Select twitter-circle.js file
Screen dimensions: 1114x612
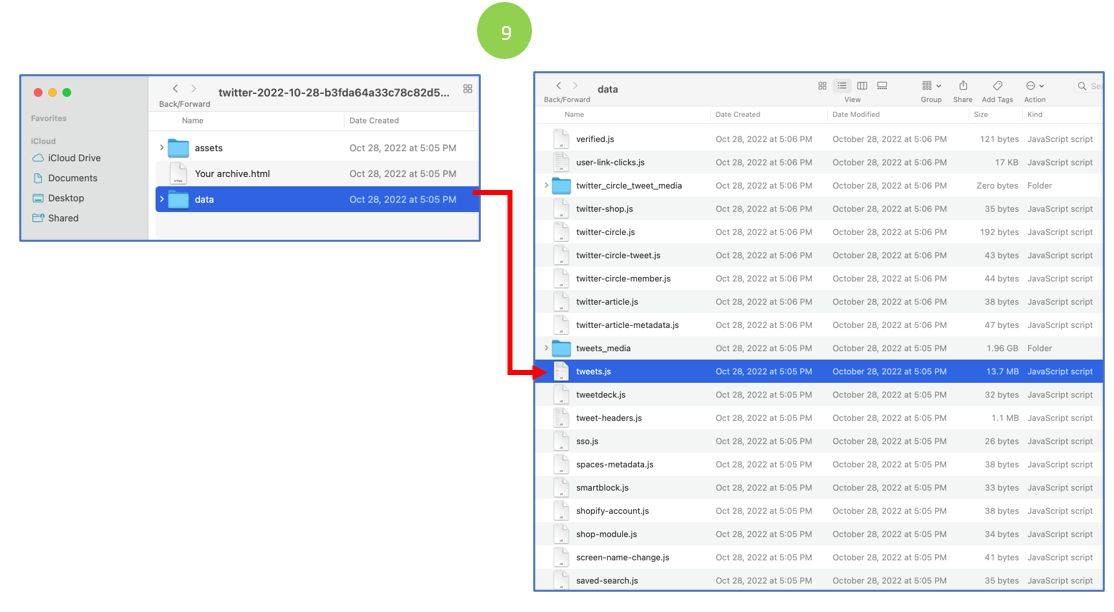pos(819,232)
